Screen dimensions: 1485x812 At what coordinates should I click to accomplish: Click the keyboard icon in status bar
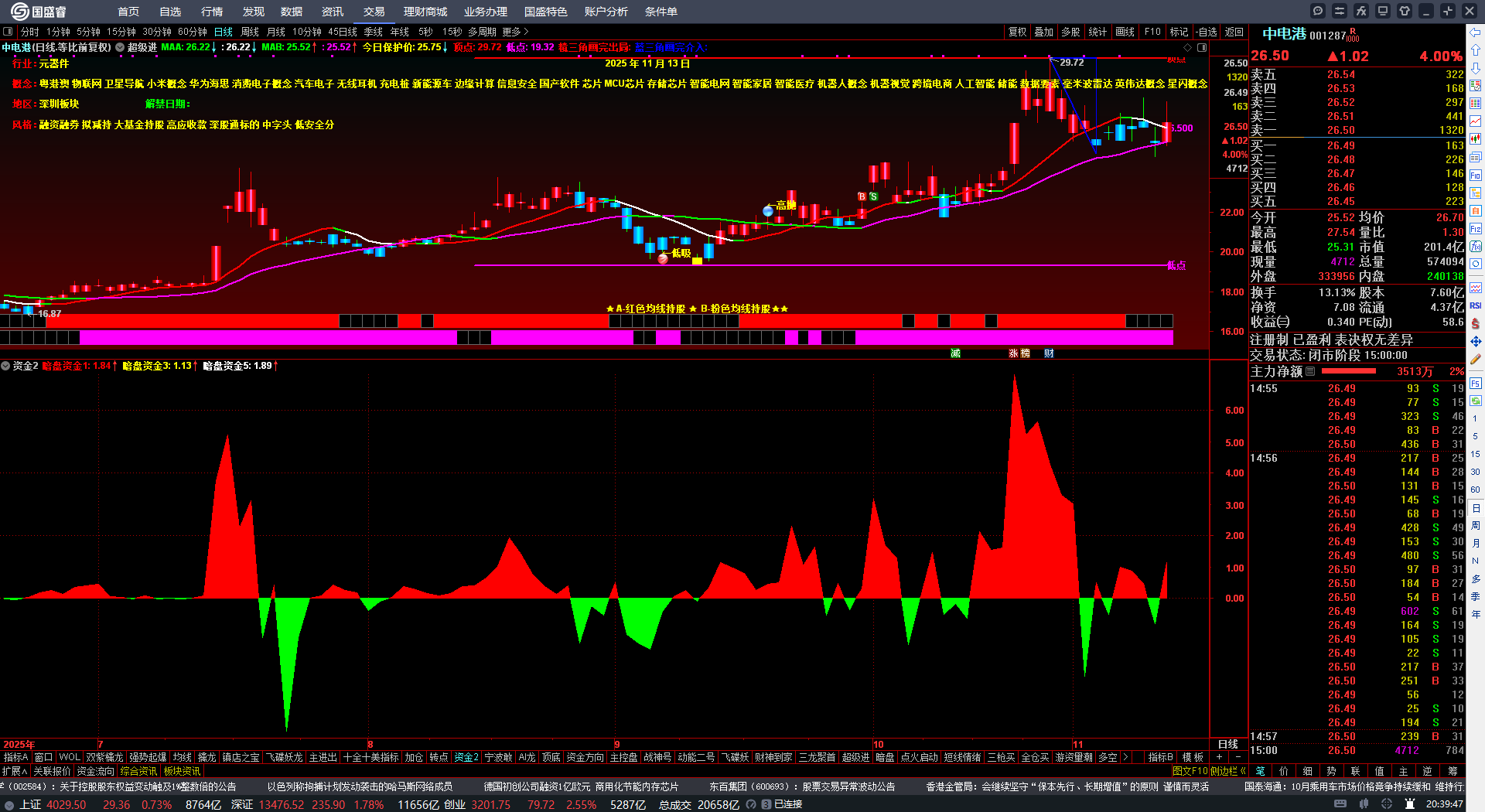tap(1340, 804)
